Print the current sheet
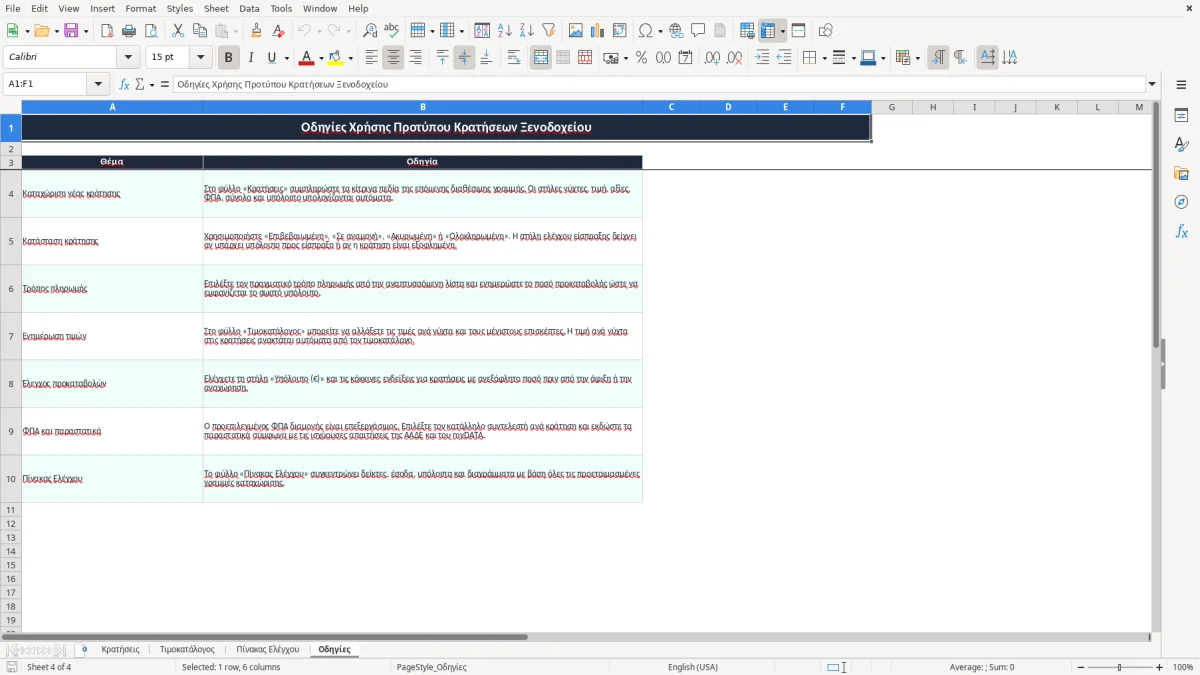This screenshot has height=675, width=1200. pos(129,31)
